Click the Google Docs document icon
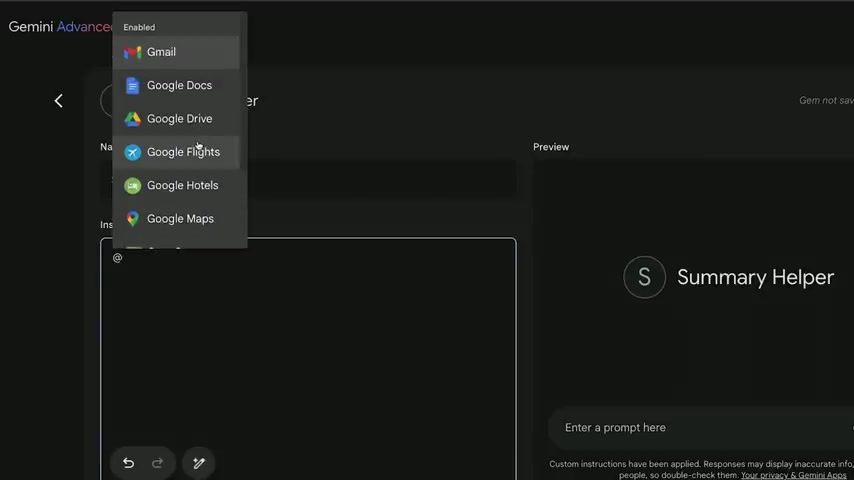 [132, 86]
